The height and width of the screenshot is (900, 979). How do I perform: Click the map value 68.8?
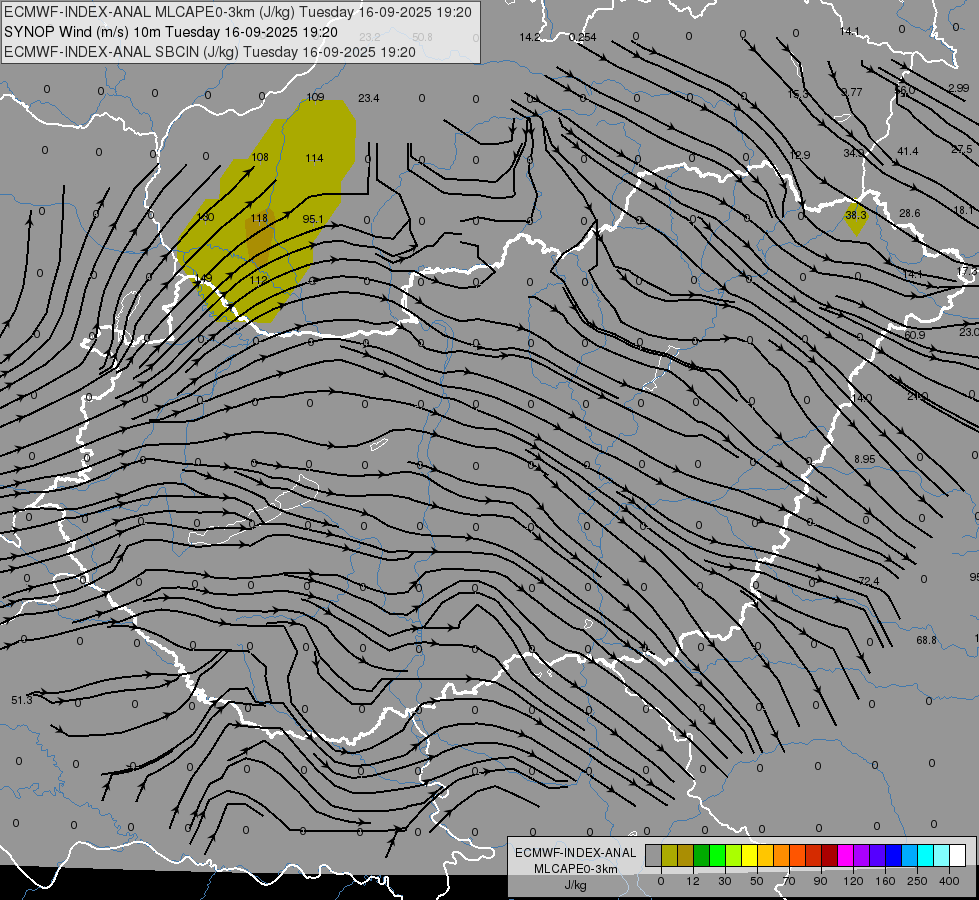coord(926,640)
